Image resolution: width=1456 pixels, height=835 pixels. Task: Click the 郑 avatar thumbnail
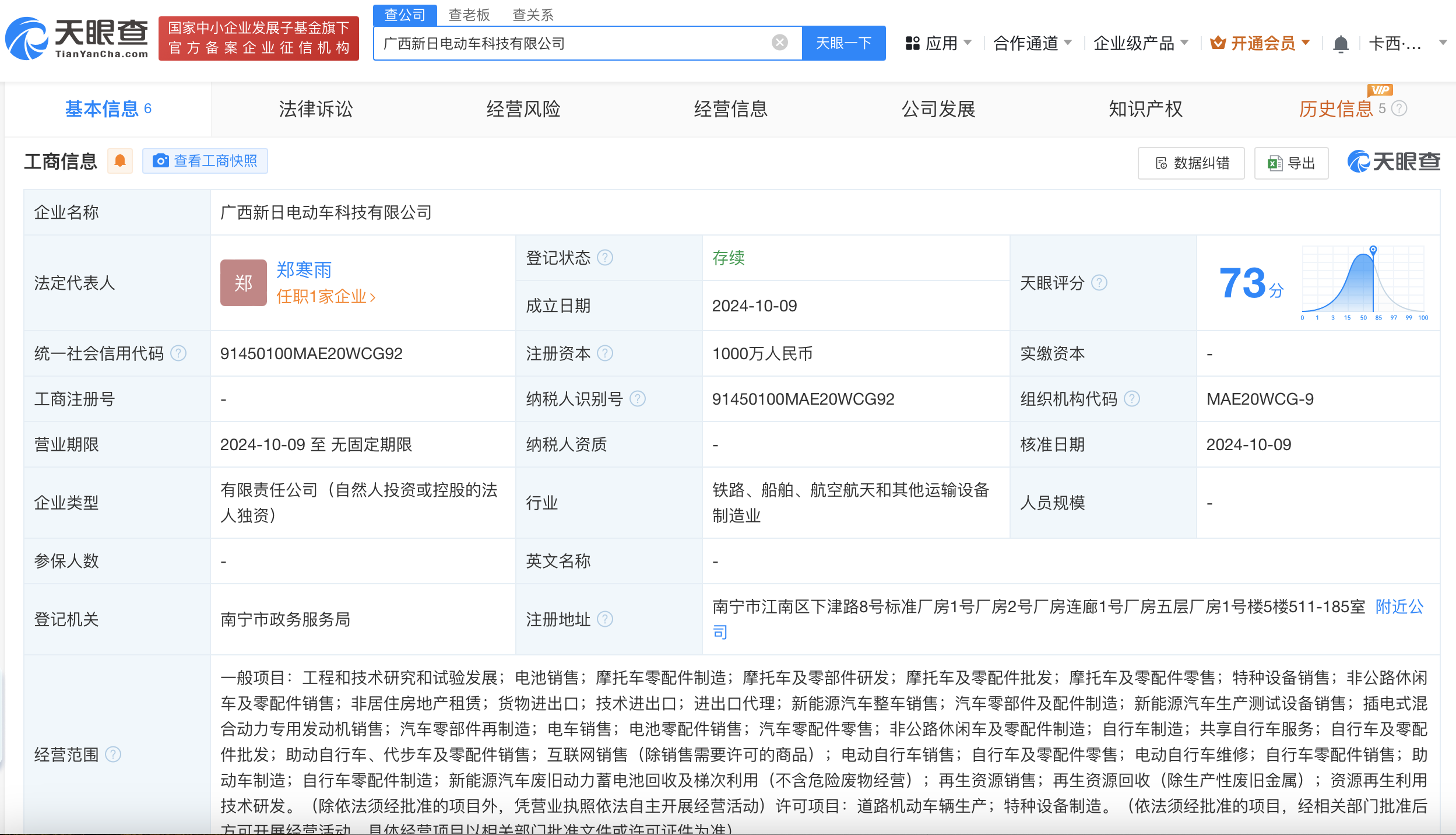point(243,283)
